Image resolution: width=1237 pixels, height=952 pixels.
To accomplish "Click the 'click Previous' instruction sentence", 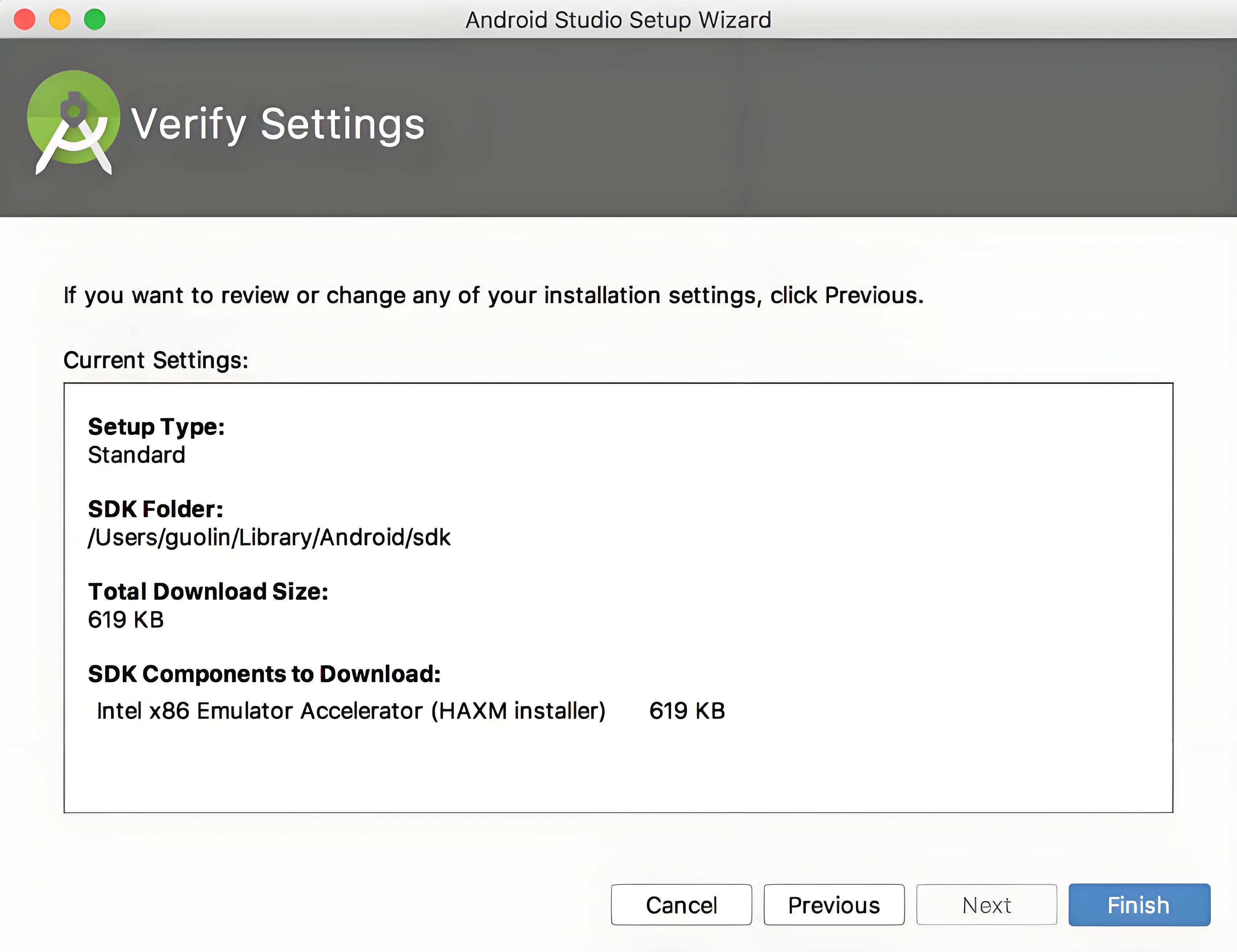I will coord(493,295).
